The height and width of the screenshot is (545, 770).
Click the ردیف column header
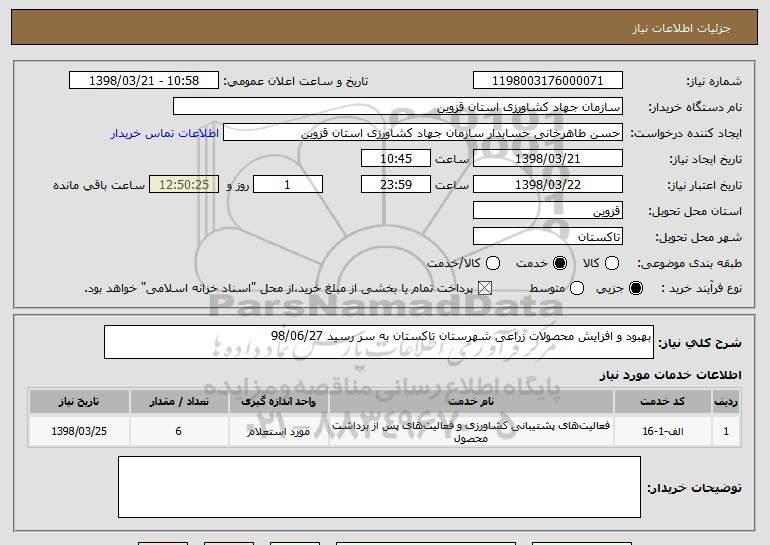click(726, 402)
